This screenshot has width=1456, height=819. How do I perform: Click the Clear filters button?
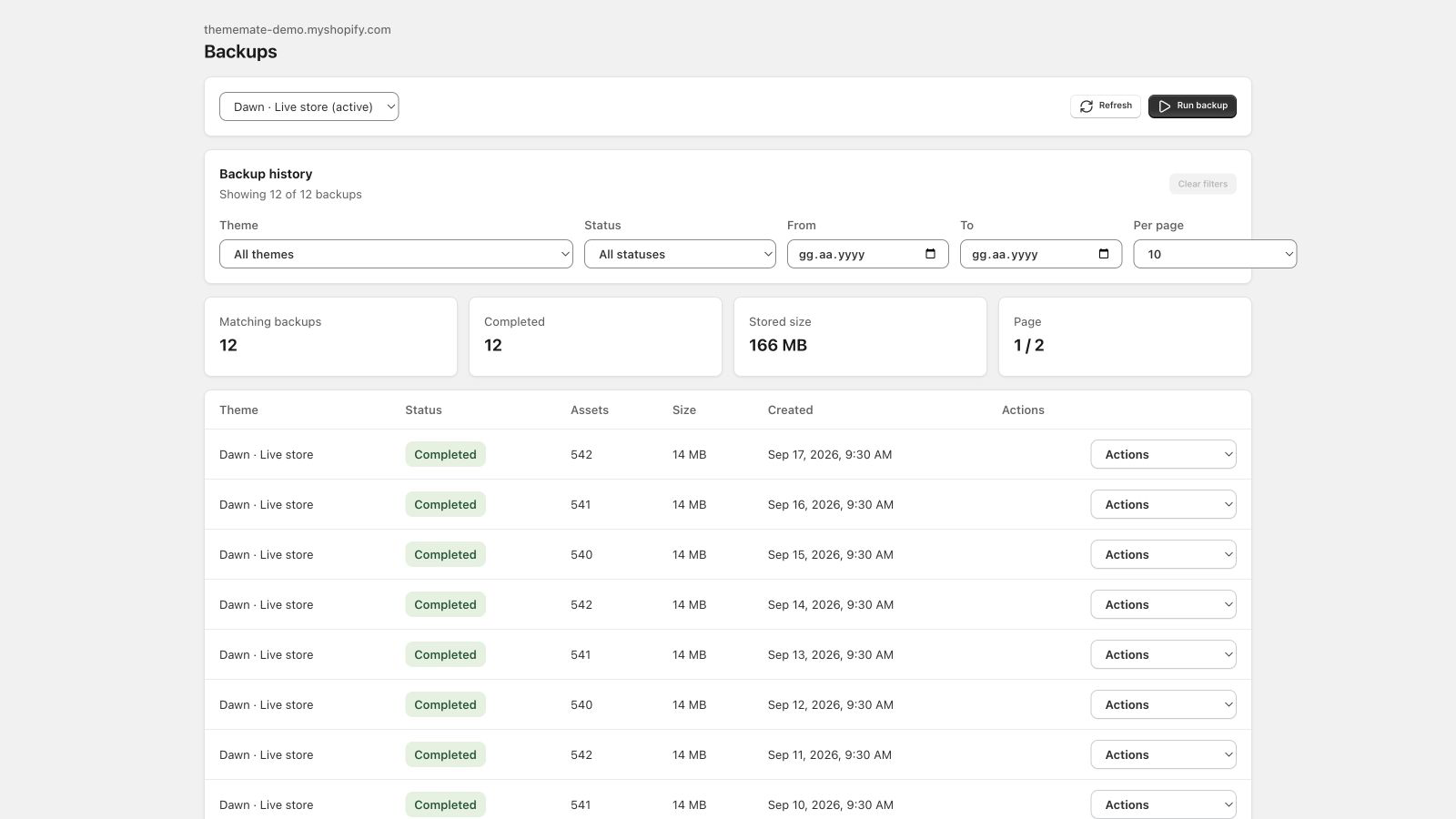(1202, 184)
